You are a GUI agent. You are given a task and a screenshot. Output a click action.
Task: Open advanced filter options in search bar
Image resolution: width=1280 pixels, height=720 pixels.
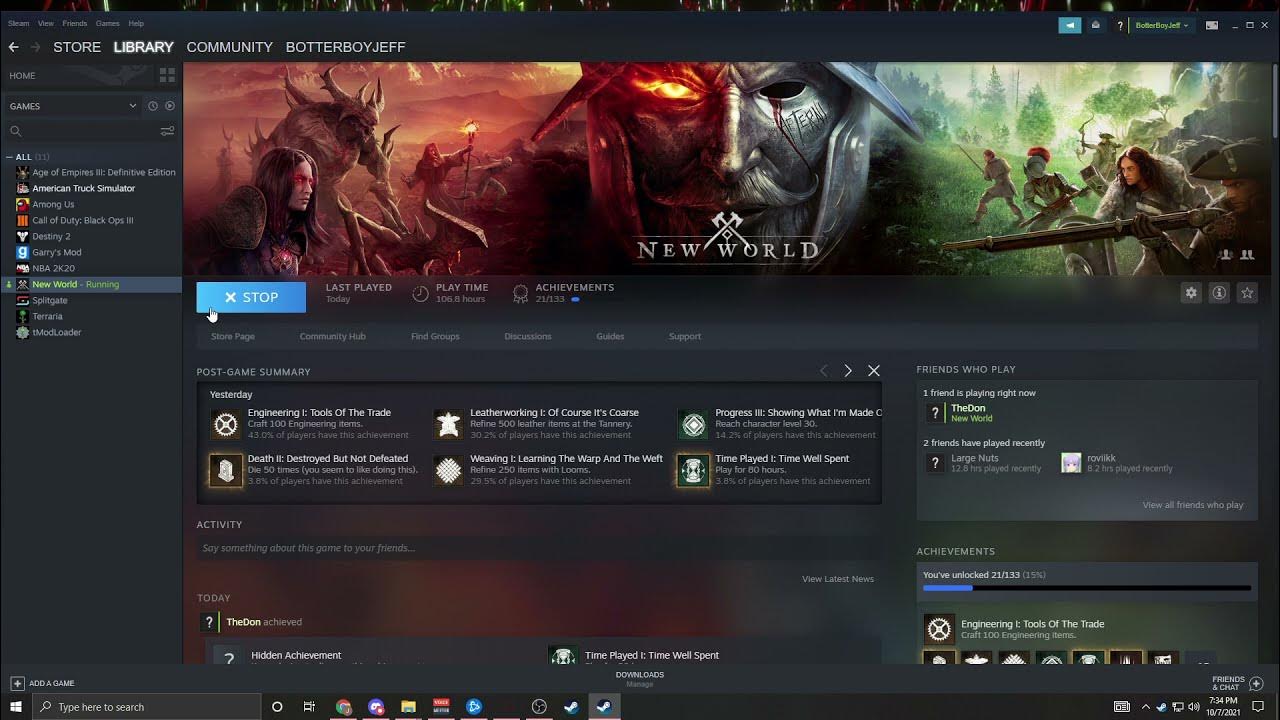(x=167, y=131)
